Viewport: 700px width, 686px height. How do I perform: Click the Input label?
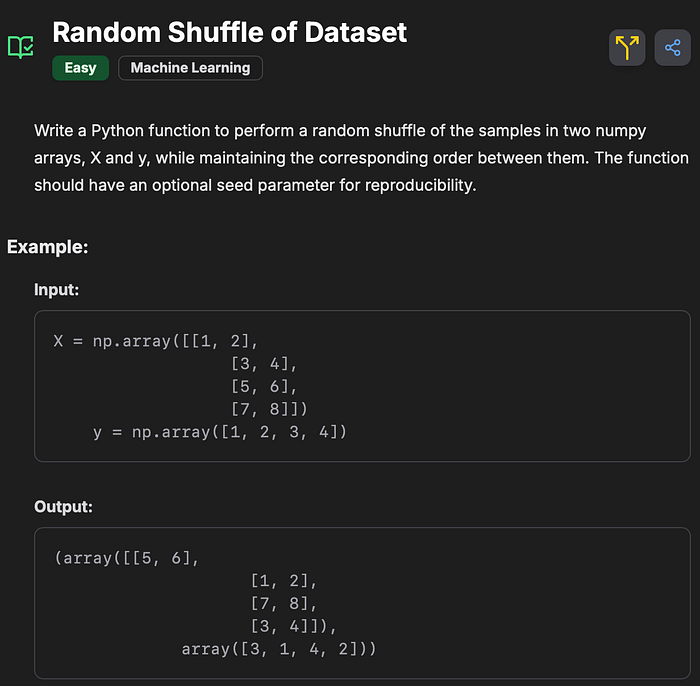56,289
